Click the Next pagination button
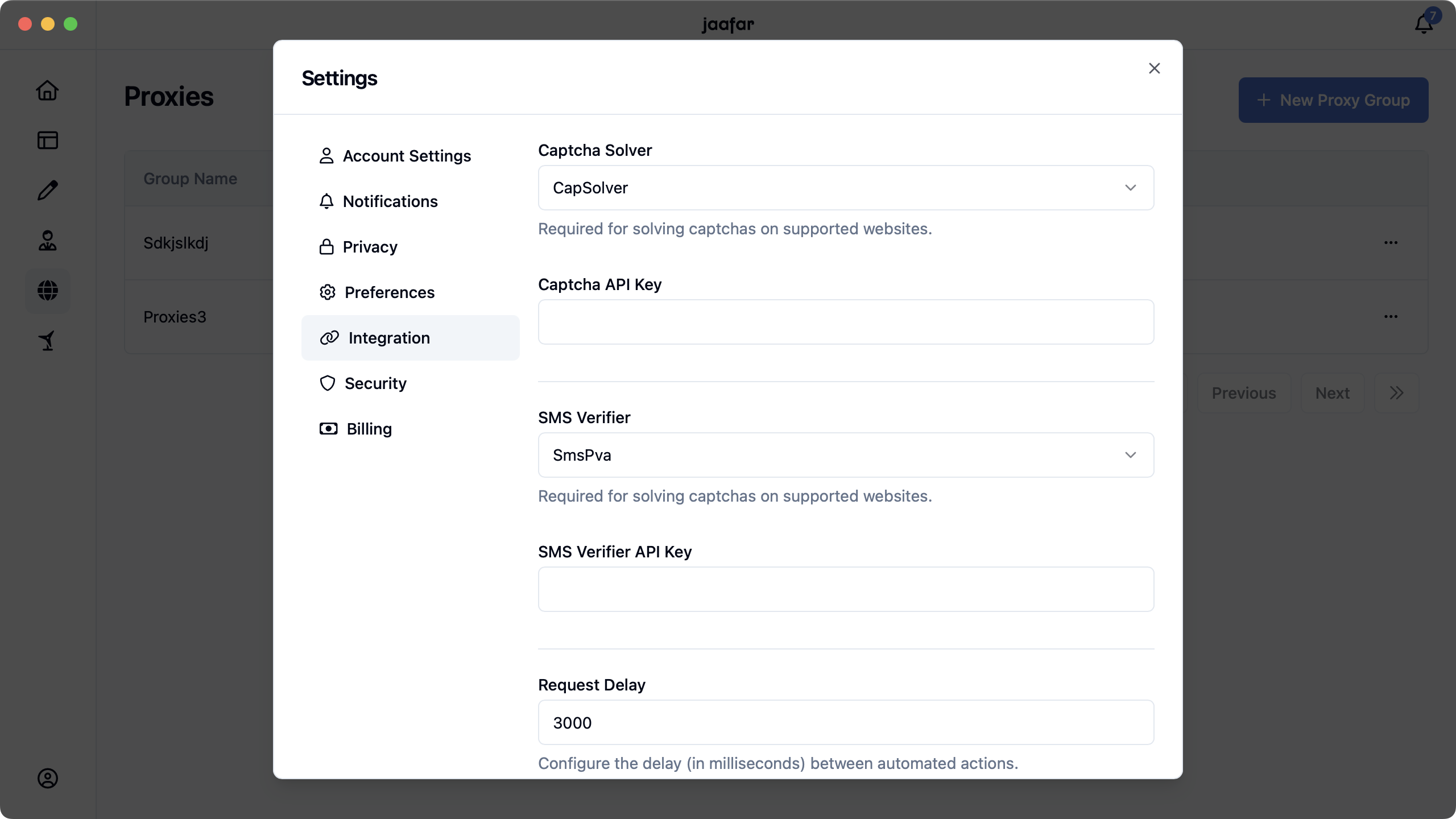The height and width of the screenshot is (819, 1456). (1332, 393)
